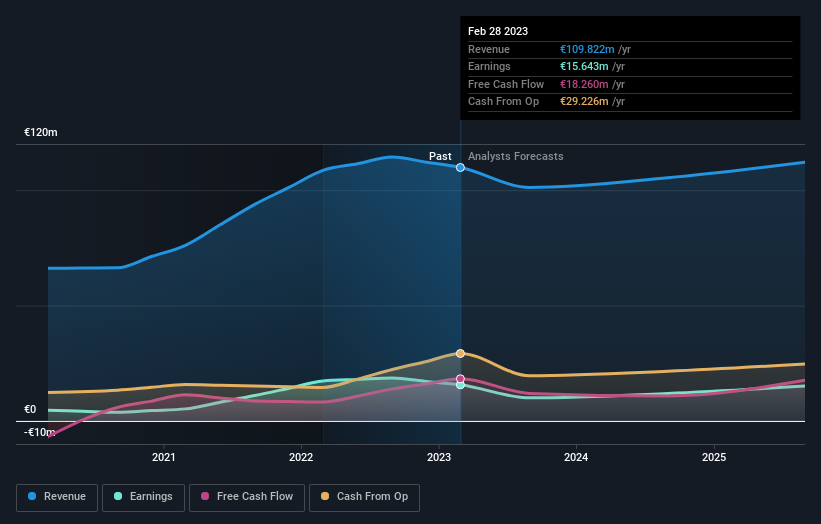This screenshot has height=524, width=821.
Task: Click the €109.822m revenue value
Action: pyautogui.click(x=587, y=49)
